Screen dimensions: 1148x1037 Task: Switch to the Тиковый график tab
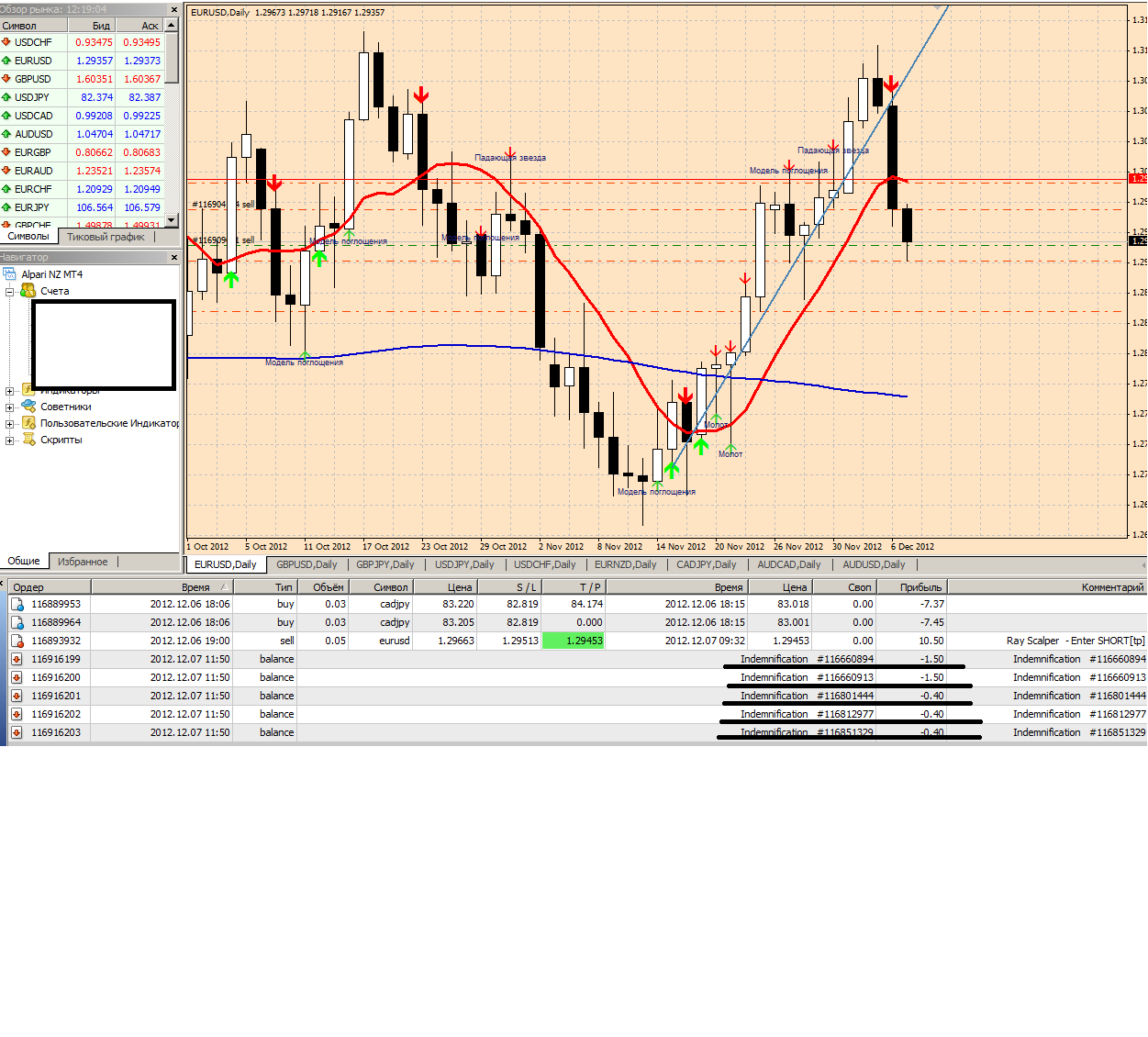(x=106, y=237)
